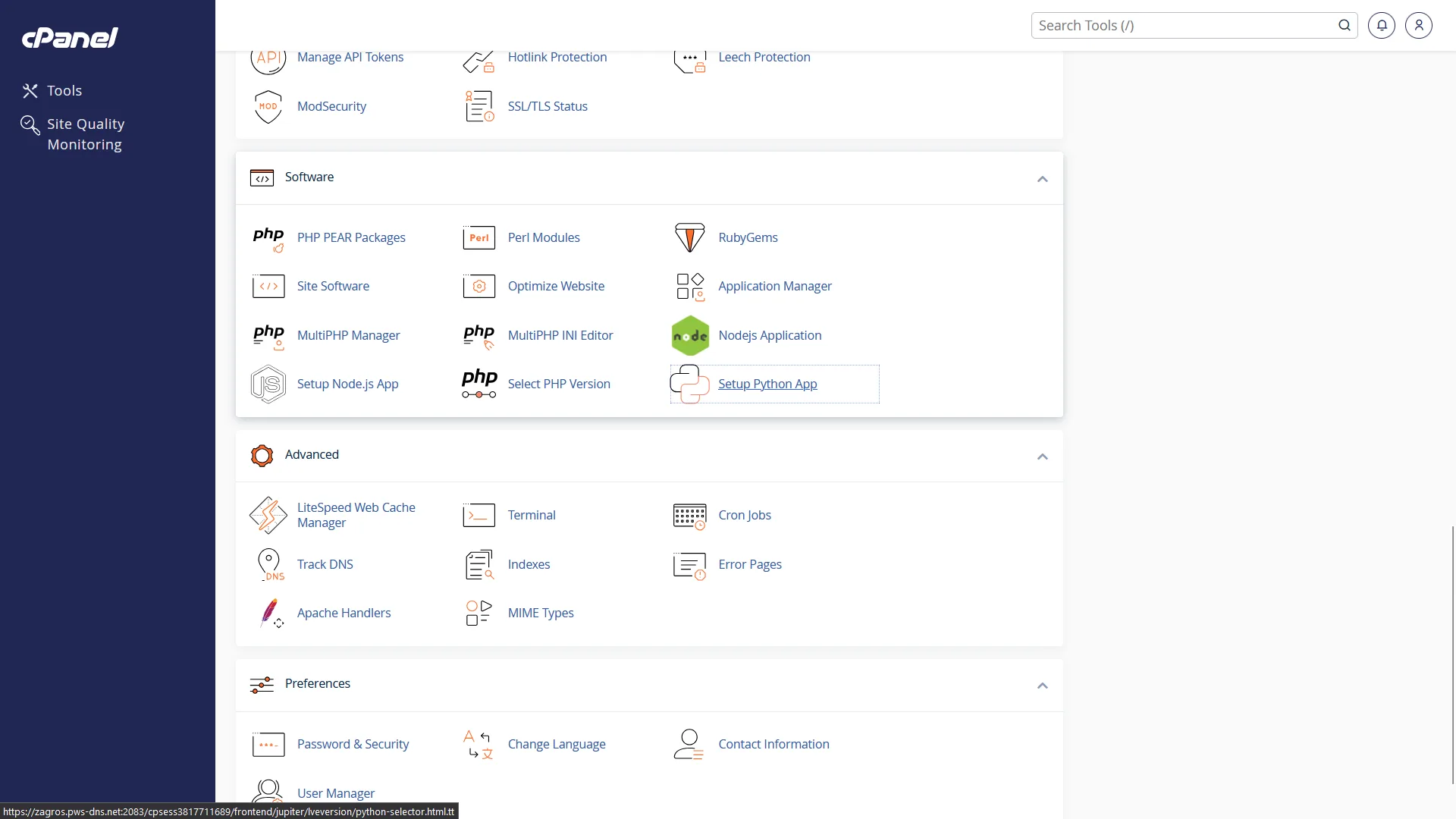Click the Select PHP Version icon
Viewport: 1456px width, 819px height.
point(479,384)
